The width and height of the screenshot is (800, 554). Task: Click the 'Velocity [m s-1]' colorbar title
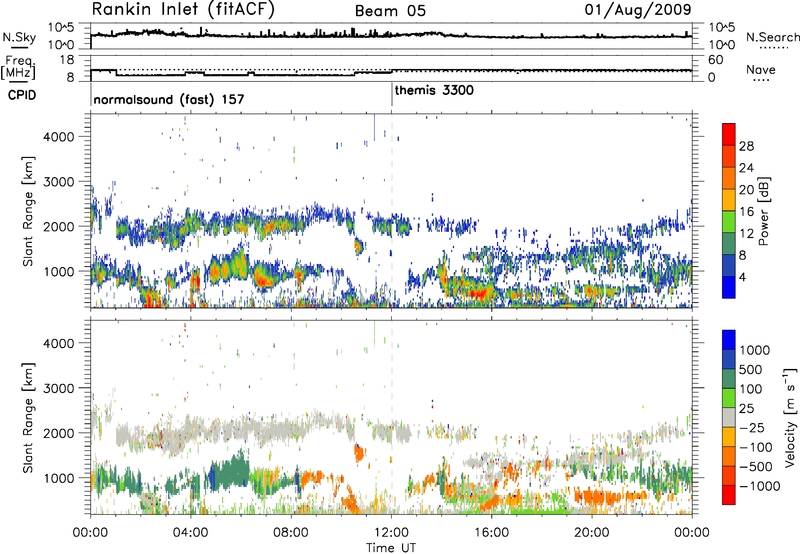[x=790, y=417]
